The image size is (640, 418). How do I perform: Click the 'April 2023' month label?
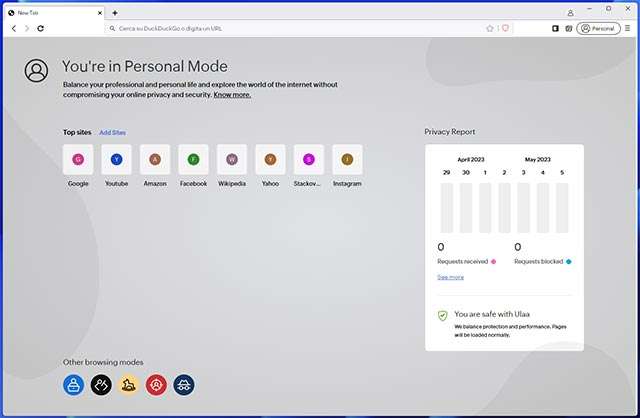[x=471, y=160]
